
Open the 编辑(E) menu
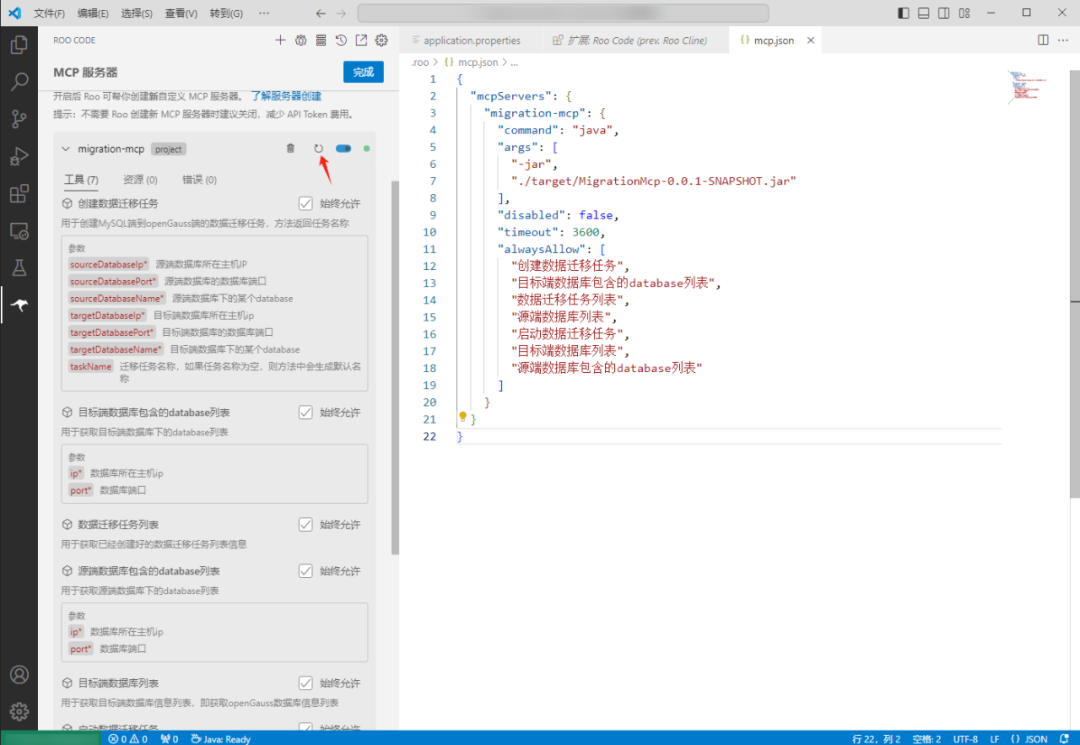point(93,13)
